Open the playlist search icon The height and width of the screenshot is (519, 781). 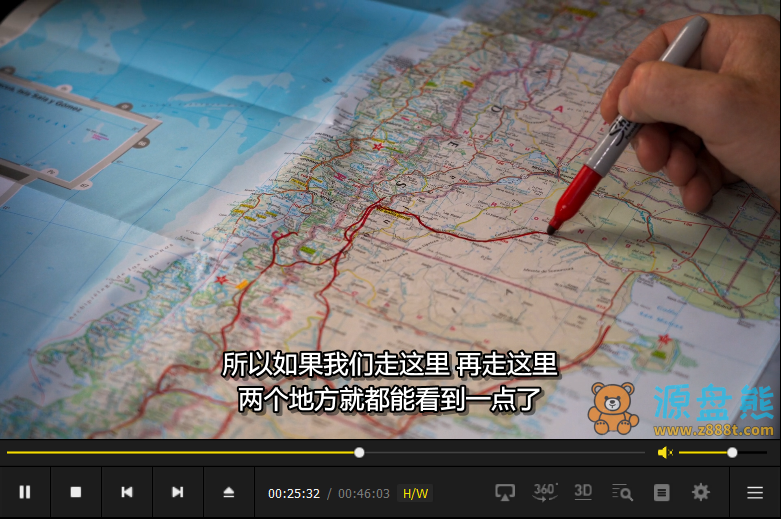point(622,492)
